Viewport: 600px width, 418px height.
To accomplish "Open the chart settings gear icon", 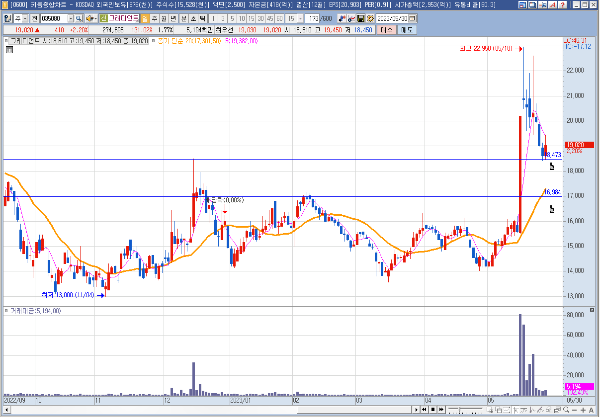I will tap(370, 18).
